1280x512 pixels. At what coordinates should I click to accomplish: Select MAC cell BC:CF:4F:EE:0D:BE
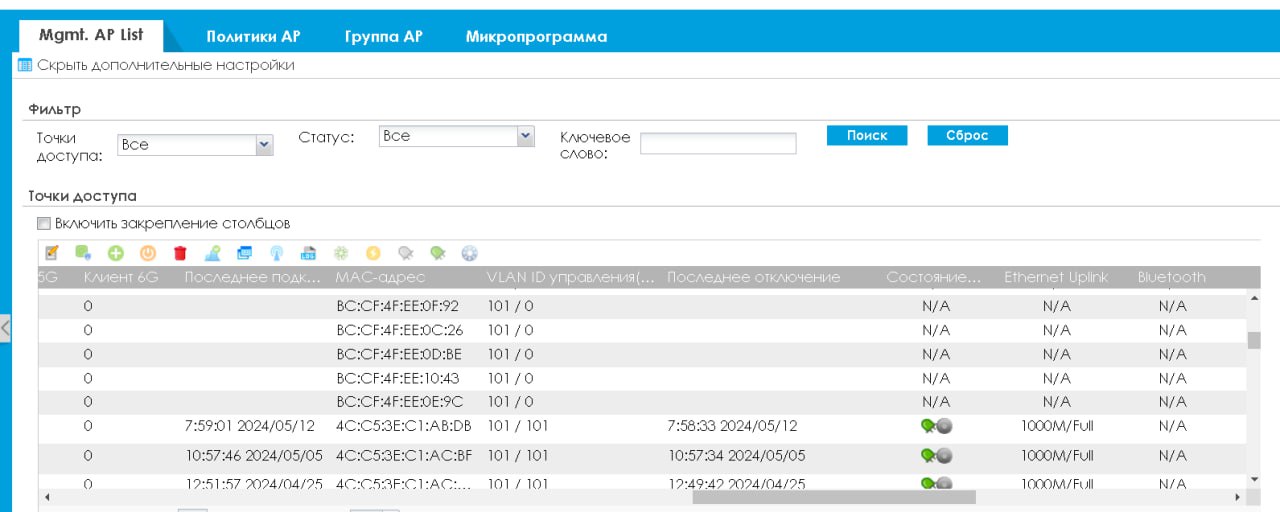[x=399, y=354]
